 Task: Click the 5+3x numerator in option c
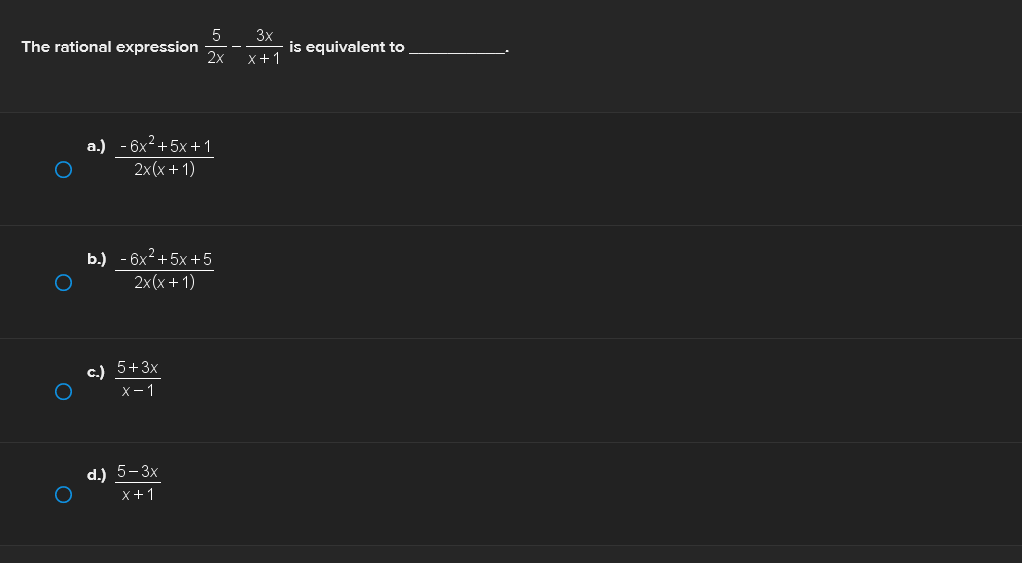pos(138,368)
